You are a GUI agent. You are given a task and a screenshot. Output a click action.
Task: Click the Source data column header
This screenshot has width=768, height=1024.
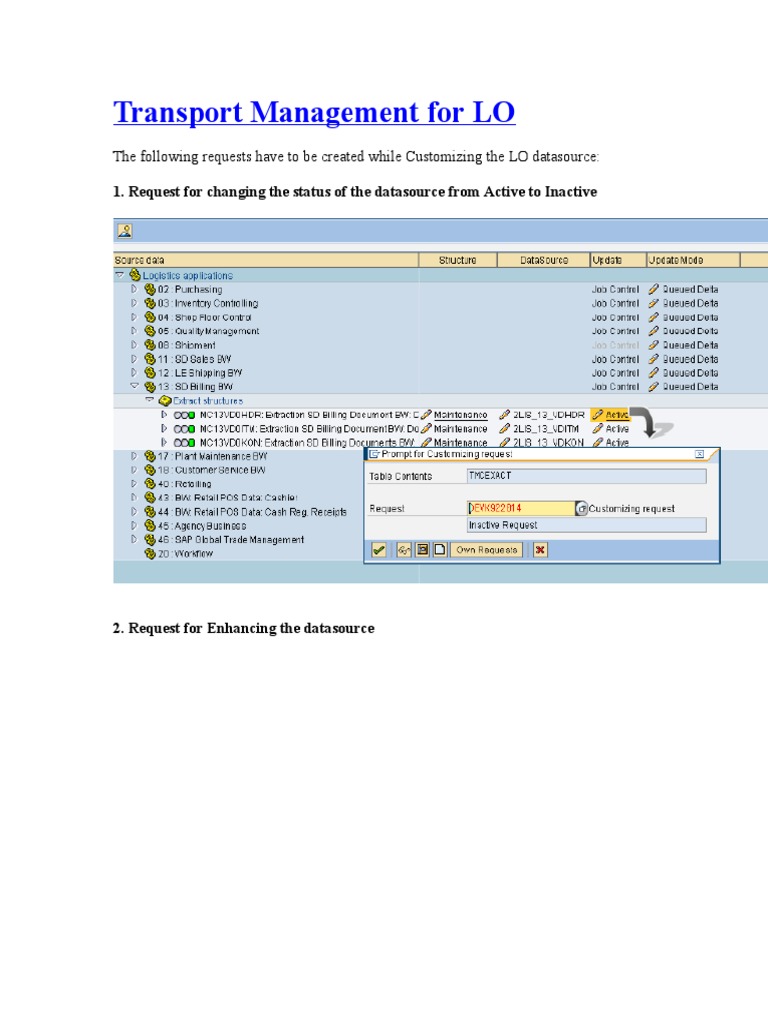tap(266, 260)
